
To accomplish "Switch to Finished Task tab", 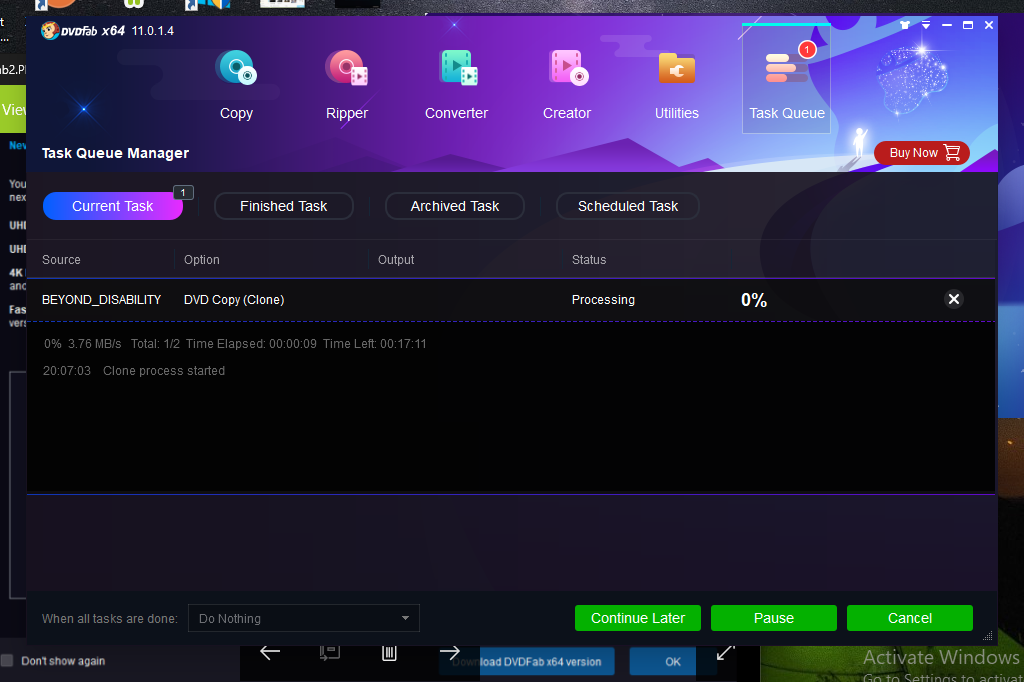I will [x=283, y=206].
